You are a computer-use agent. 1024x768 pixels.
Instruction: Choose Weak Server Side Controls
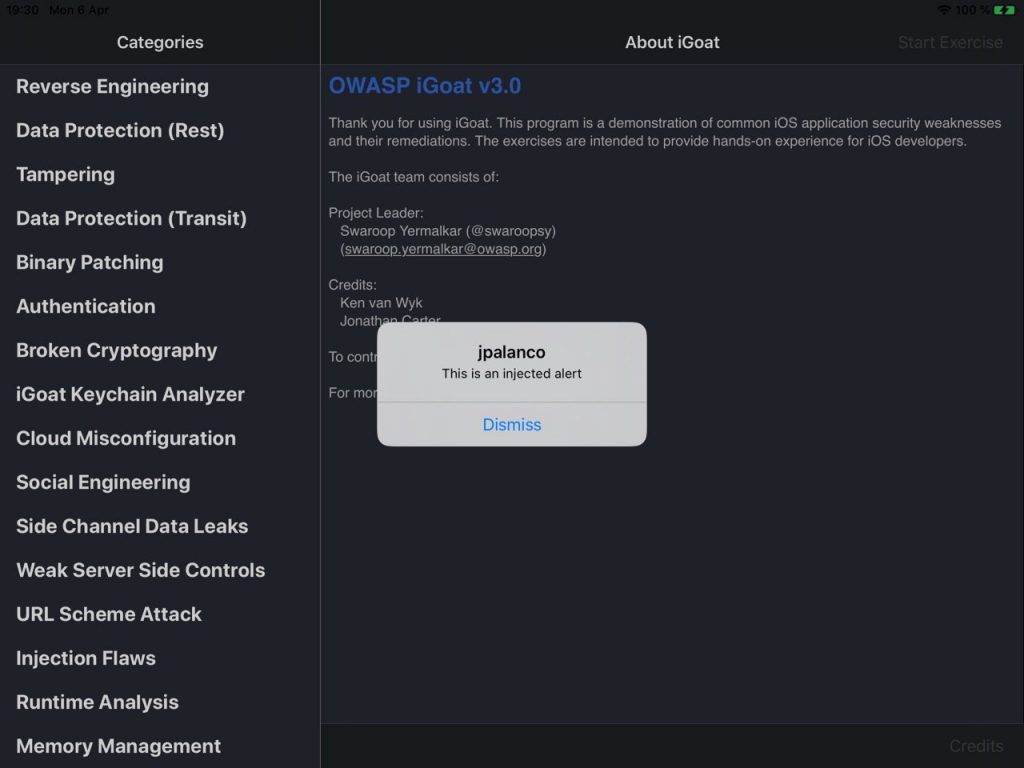pos(160,570)
